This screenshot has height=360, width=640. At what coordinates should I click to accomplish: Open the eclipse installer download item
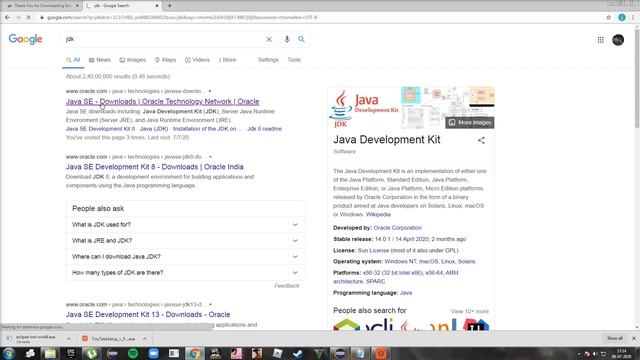tap(36, 339)
